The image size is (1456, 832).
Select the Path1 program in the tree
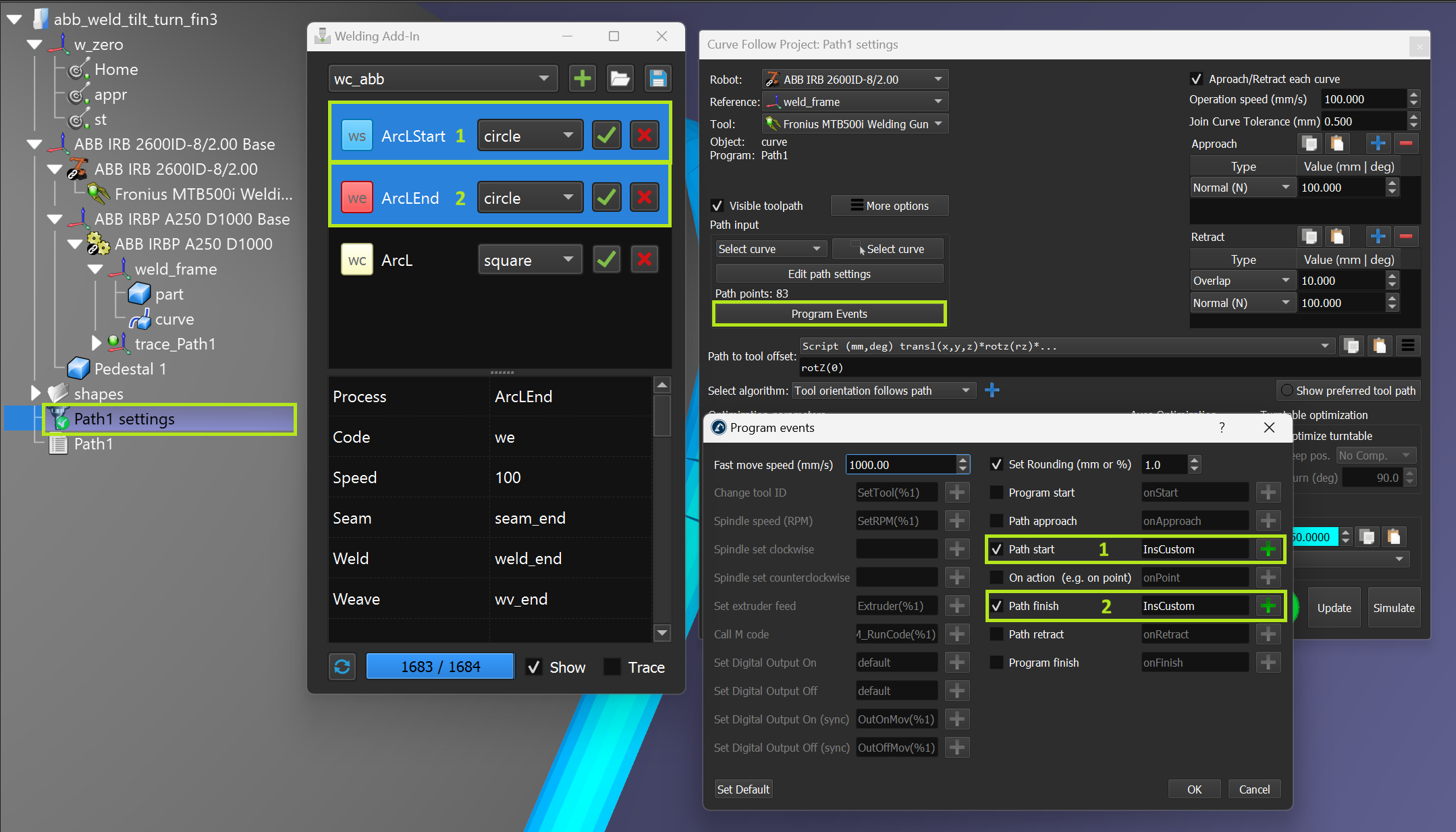pos(93,444)
